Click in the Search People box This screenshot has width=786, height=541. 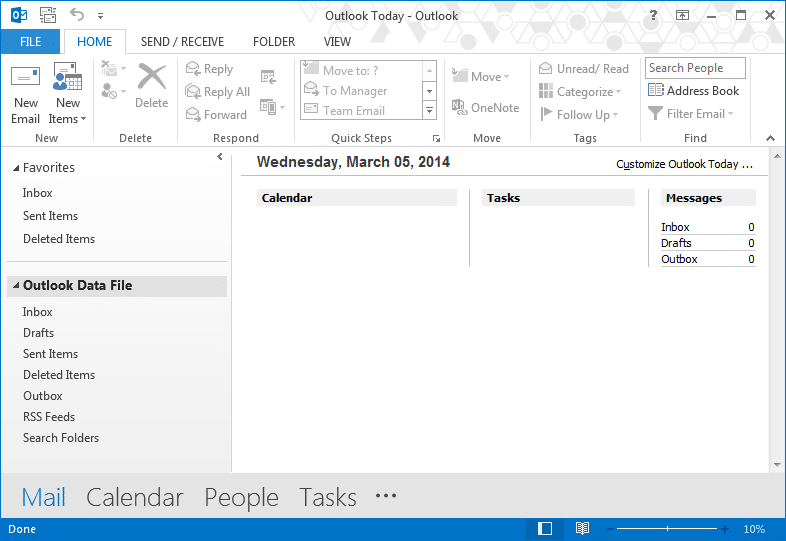click(x=695, y=68)
